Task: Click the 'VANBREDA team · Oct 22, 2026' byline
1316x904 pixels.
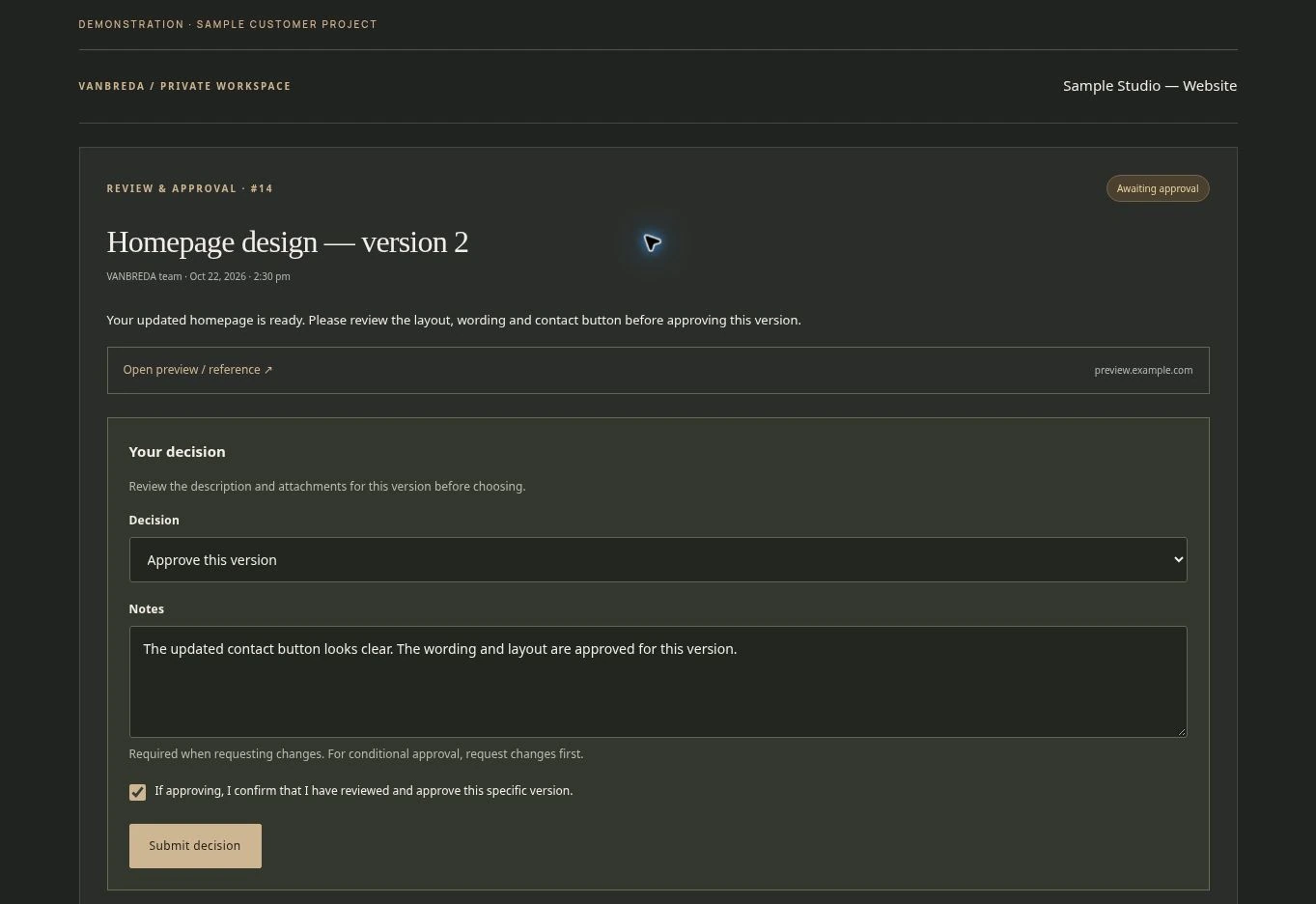Action: 198,276
